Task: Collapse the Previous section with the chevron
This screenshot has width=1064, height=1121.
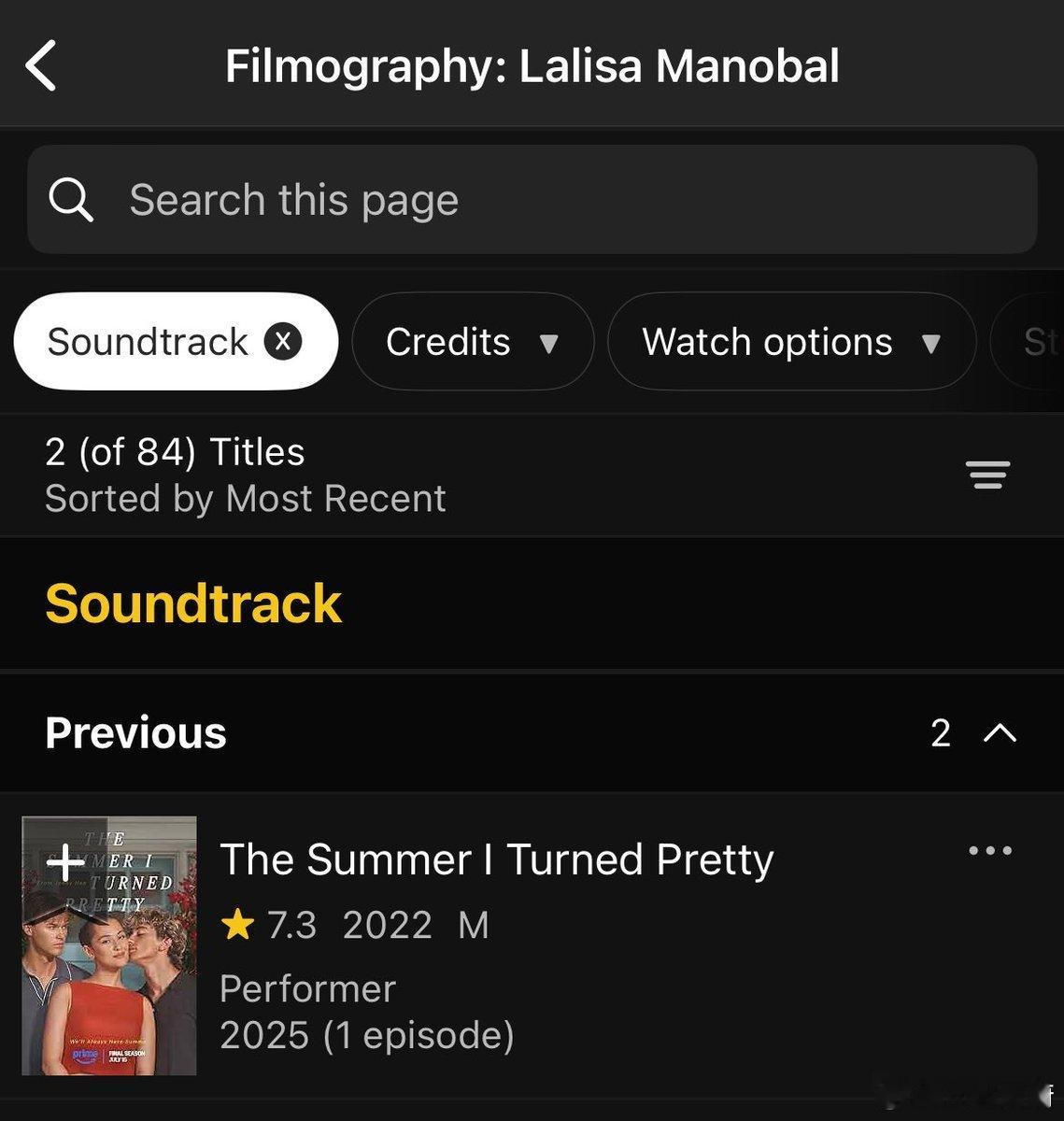Action: click(1000, 733)
